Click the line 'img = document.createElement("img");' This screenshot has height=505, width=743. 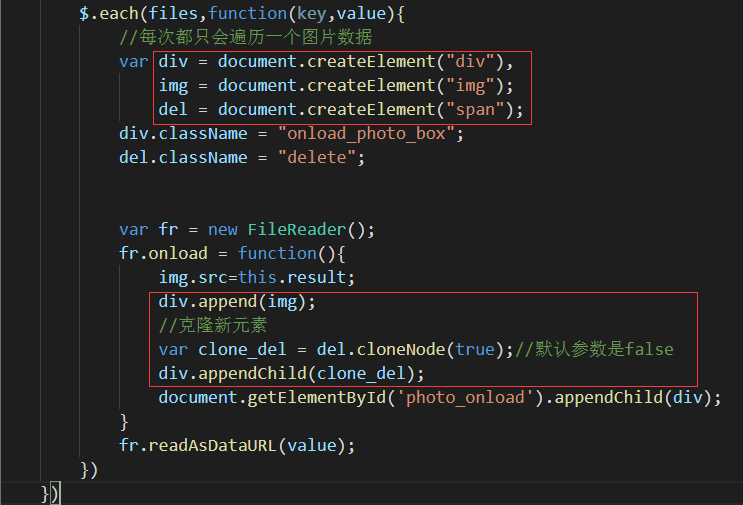335,86
